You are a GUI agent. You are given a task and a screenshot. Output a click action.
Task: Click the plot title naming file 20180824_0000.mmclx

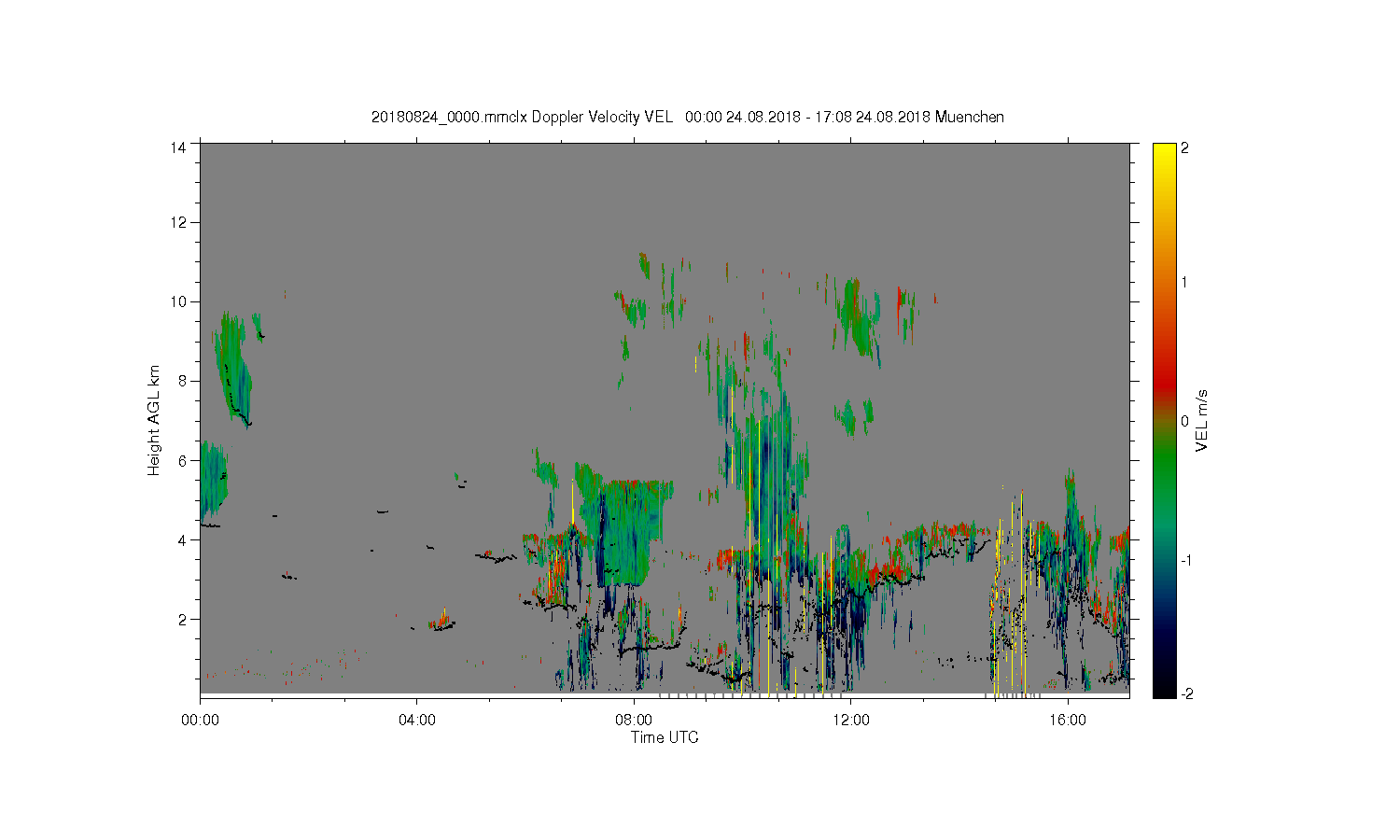pyautogui.click(x=688, y=117)
